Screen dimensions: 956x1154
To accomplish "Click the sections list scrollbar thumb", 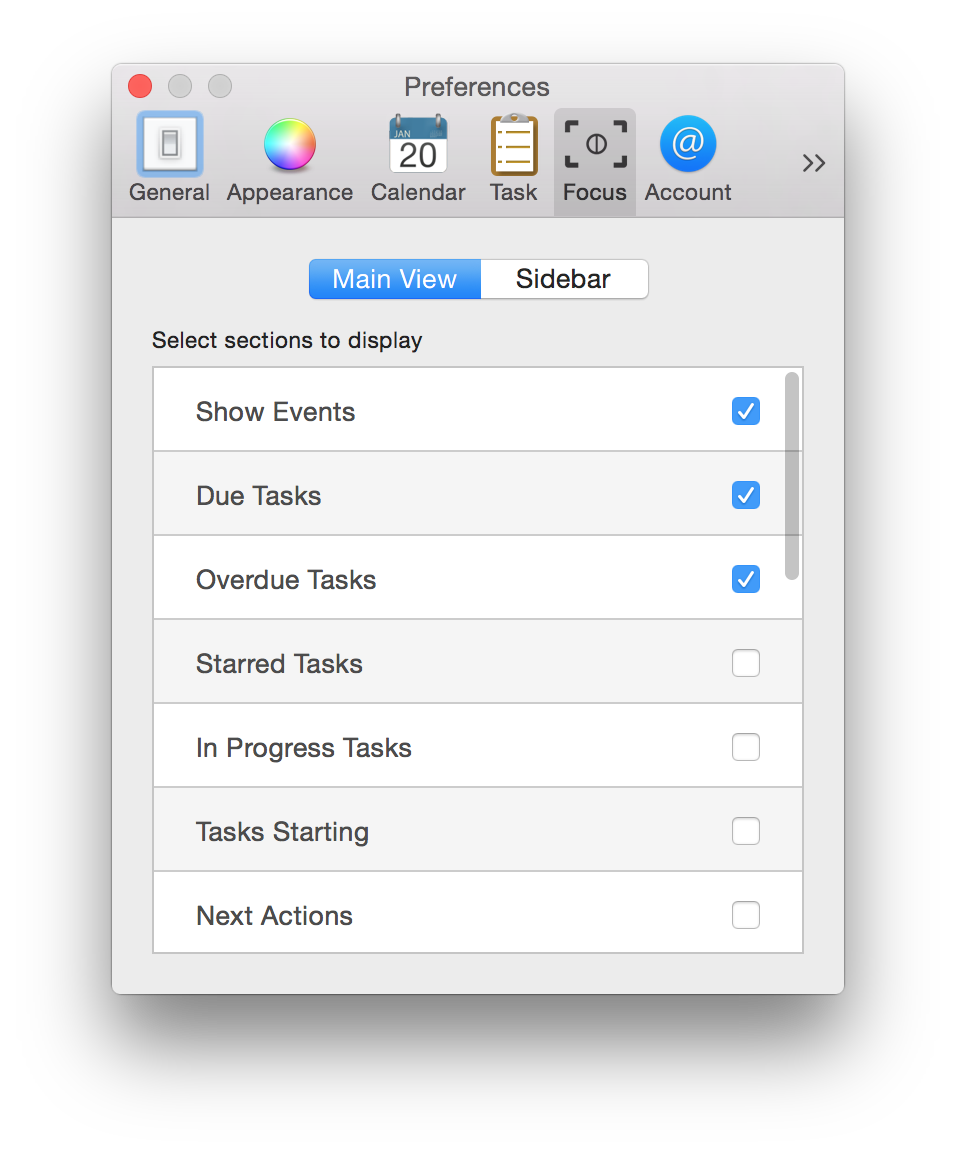I will [x=792, y=476].
